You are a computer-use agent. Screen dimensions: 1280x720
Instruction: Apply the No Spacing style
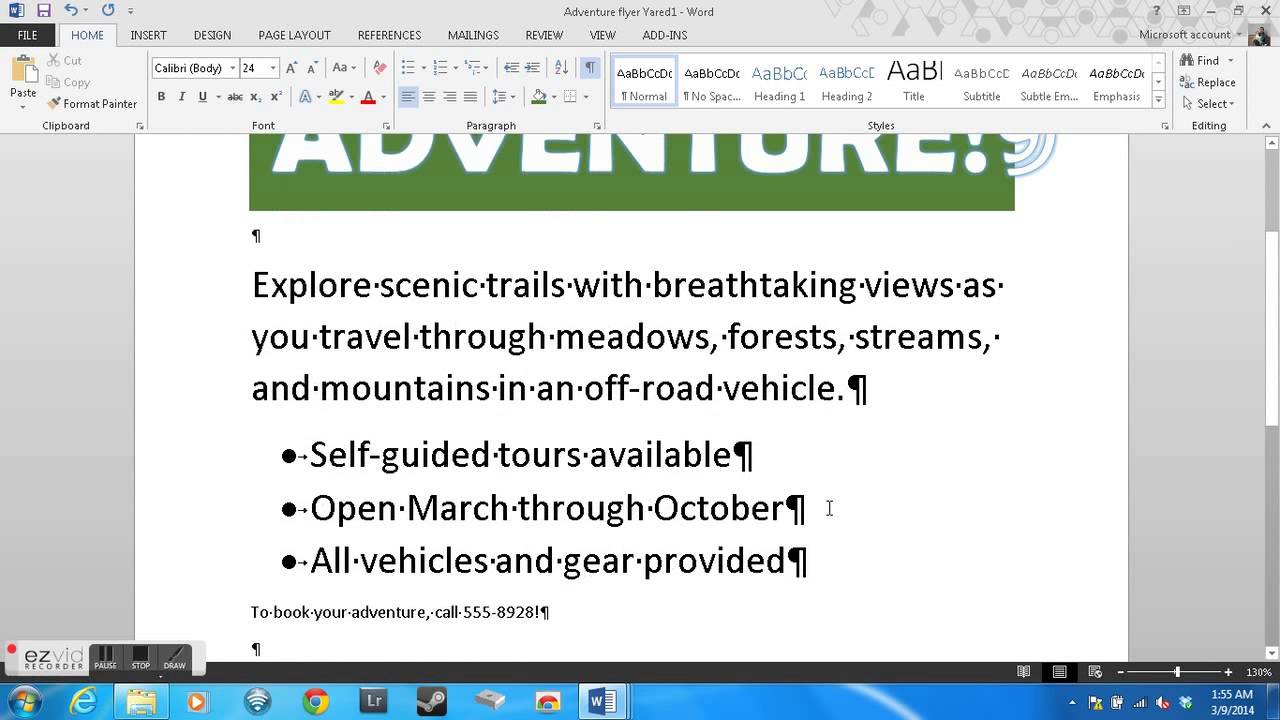pos(712,82)
